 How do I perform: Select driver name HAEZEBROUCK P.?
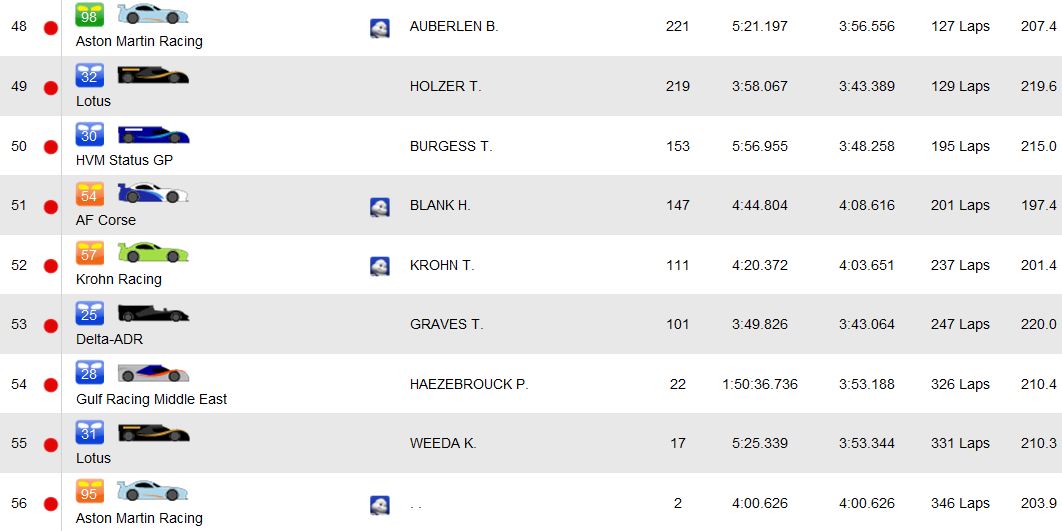(x=469, y=384)
